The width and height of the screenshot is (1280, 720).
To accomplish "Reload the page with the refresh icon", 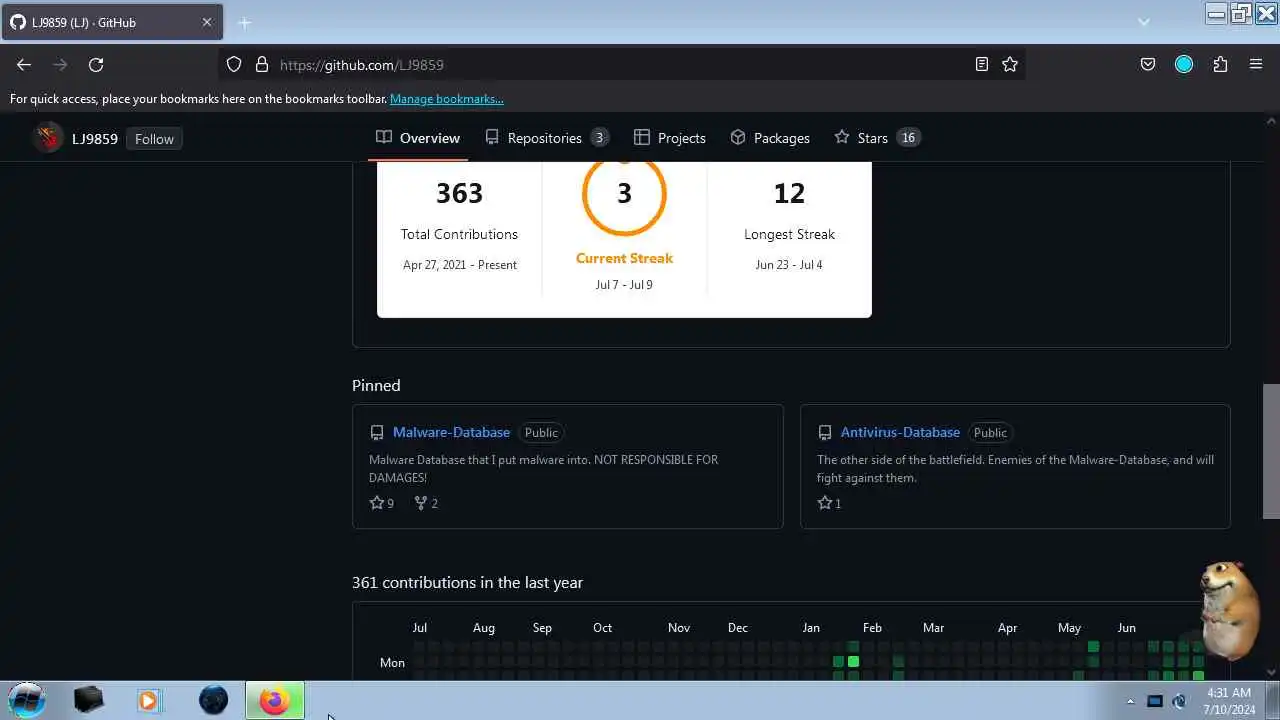I will click(x=96, y=64).
